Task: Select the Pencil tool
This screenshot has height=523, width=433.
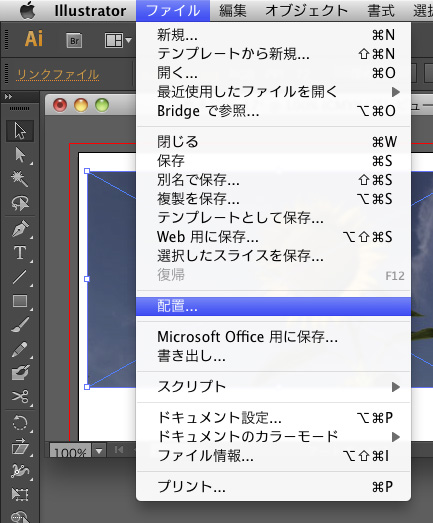Action: click(20, 349)
